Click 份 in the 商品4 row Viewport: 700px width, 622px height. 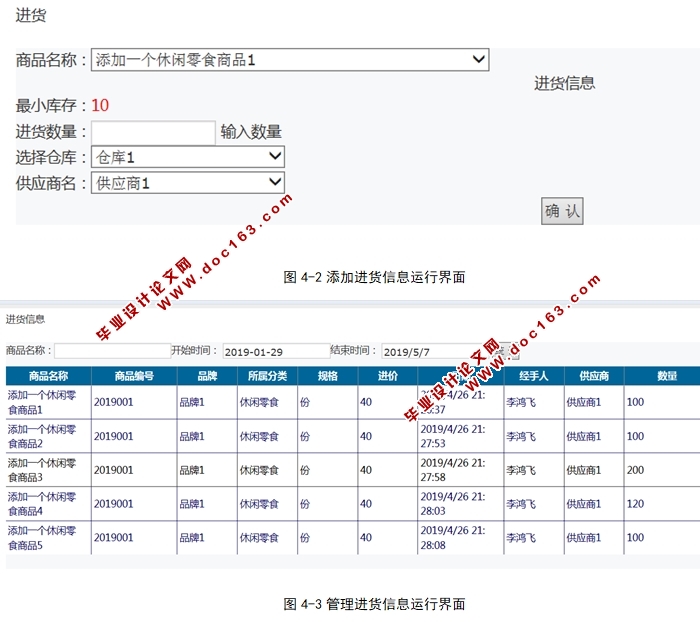pyautogui.click(x=304, y=504)
